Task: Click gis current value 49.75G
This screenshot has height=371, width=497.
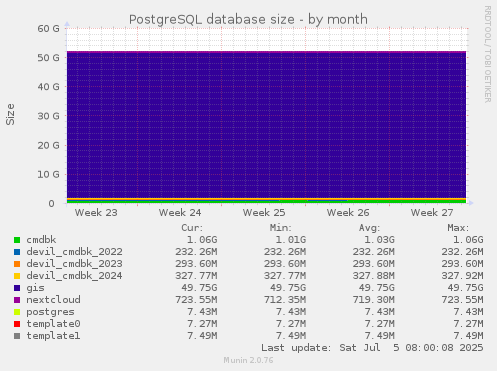Action: pos(199,288)
